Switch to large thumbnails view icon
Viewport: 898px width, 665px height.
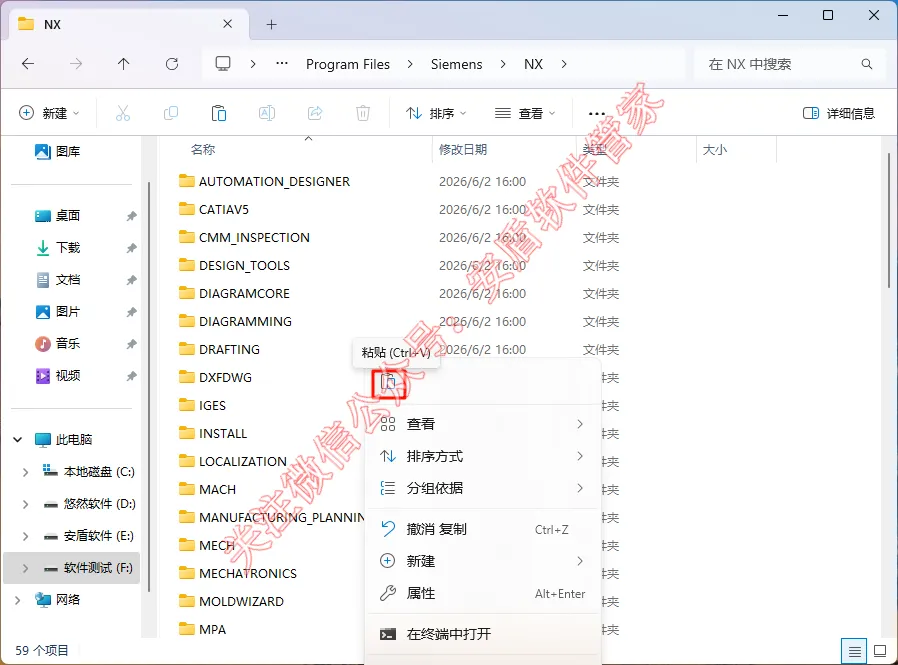point(880,651)
